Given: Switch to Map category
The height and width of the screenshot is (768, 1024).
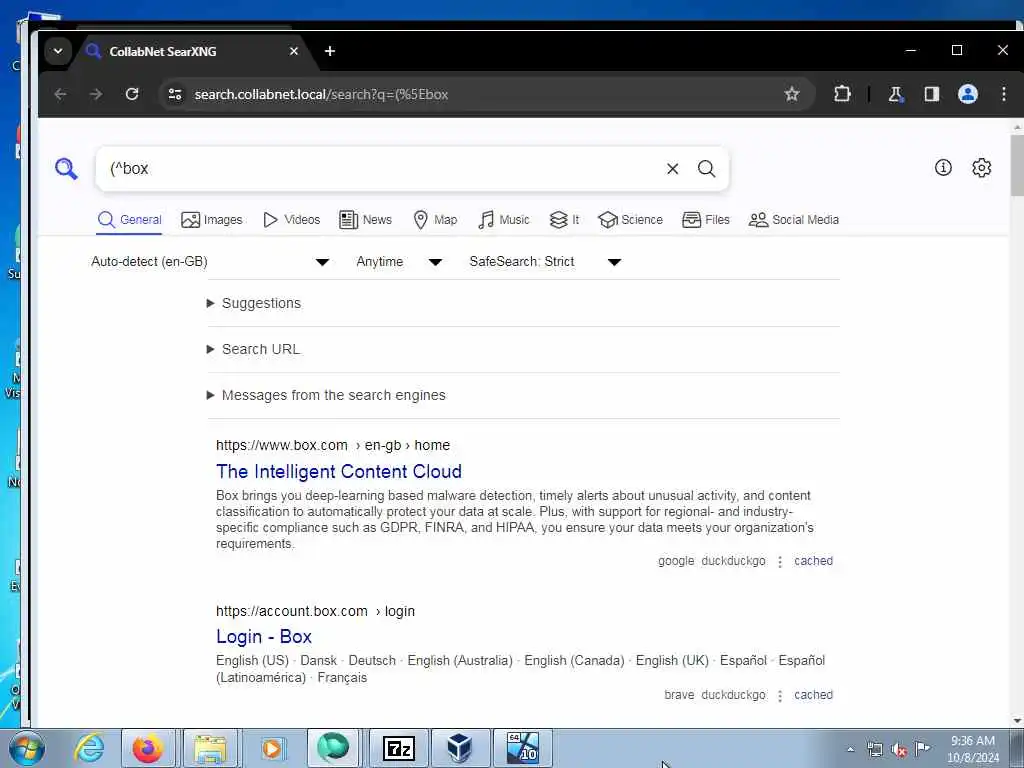Looking at the screenshot, I should pos(435,220).
